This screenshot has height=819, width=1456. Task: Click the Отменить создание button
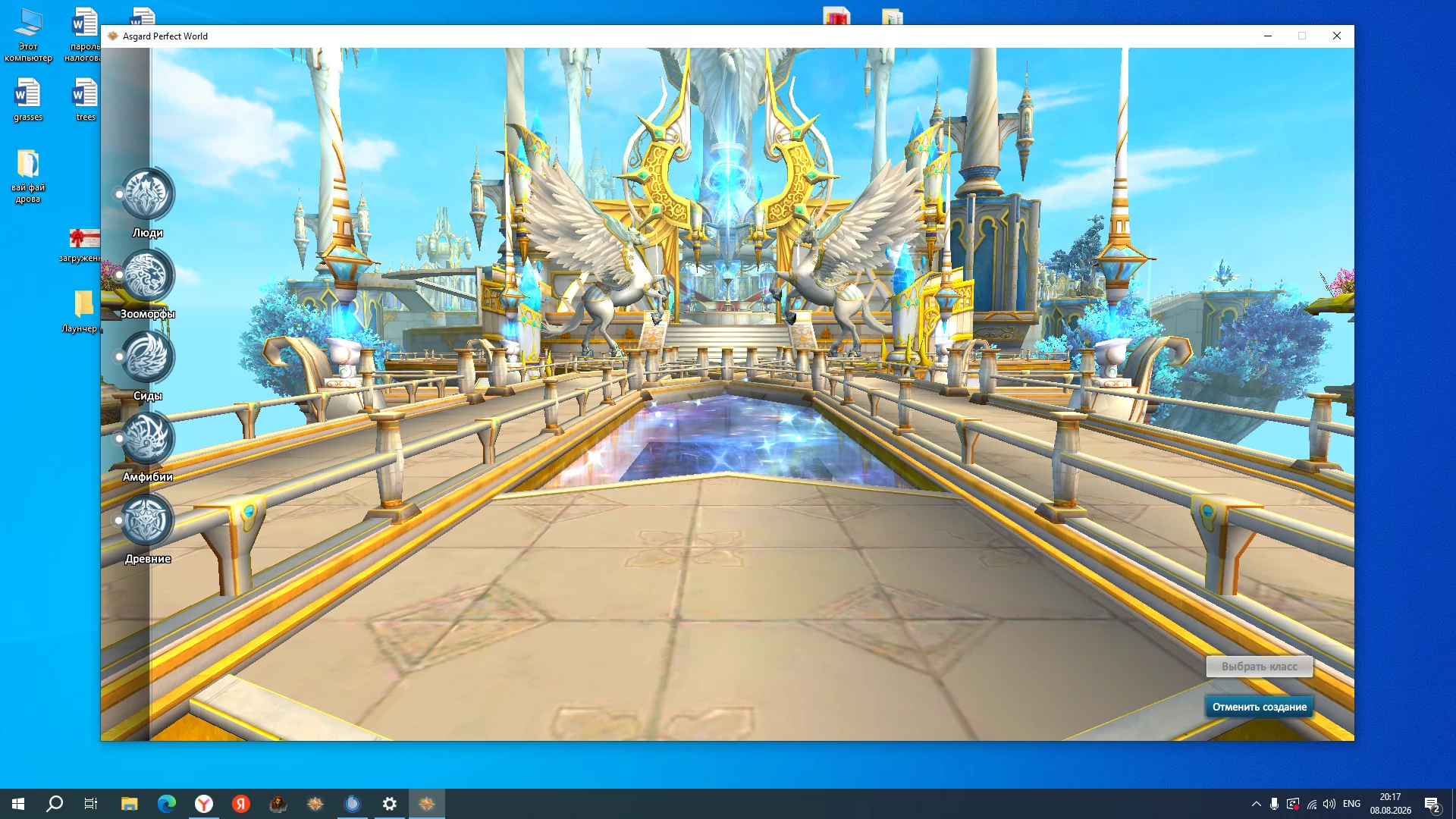coord(1259,707)
